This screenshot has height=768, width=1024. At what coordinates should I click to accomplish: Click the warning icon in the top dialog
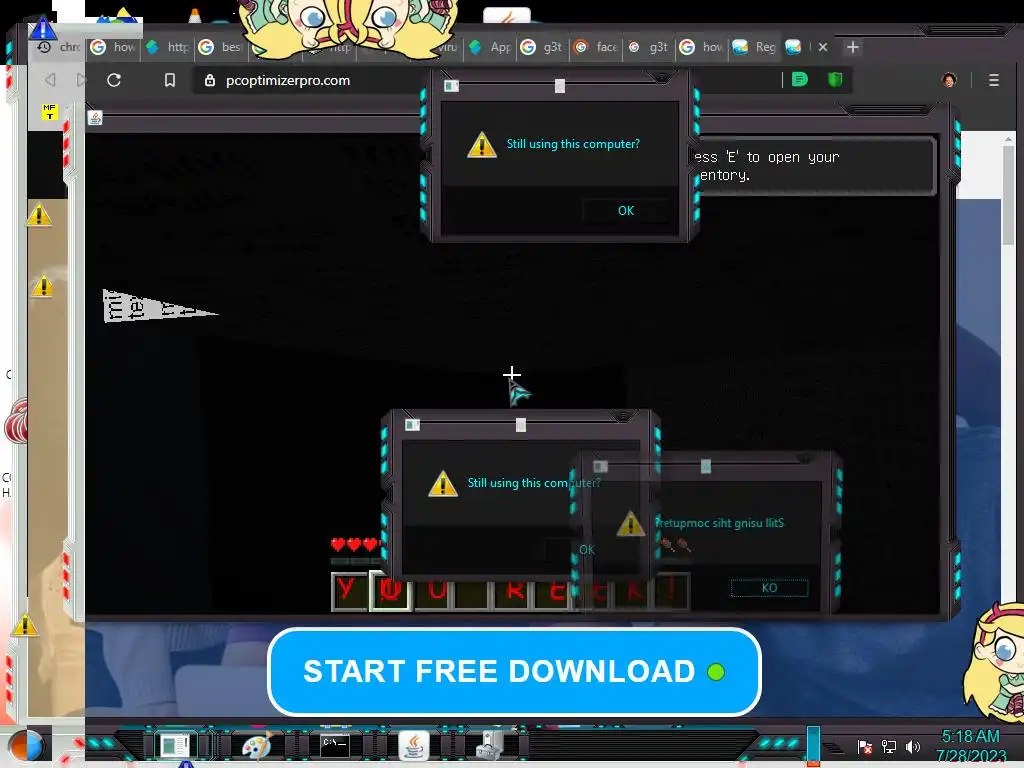click(x=481, y=144)
